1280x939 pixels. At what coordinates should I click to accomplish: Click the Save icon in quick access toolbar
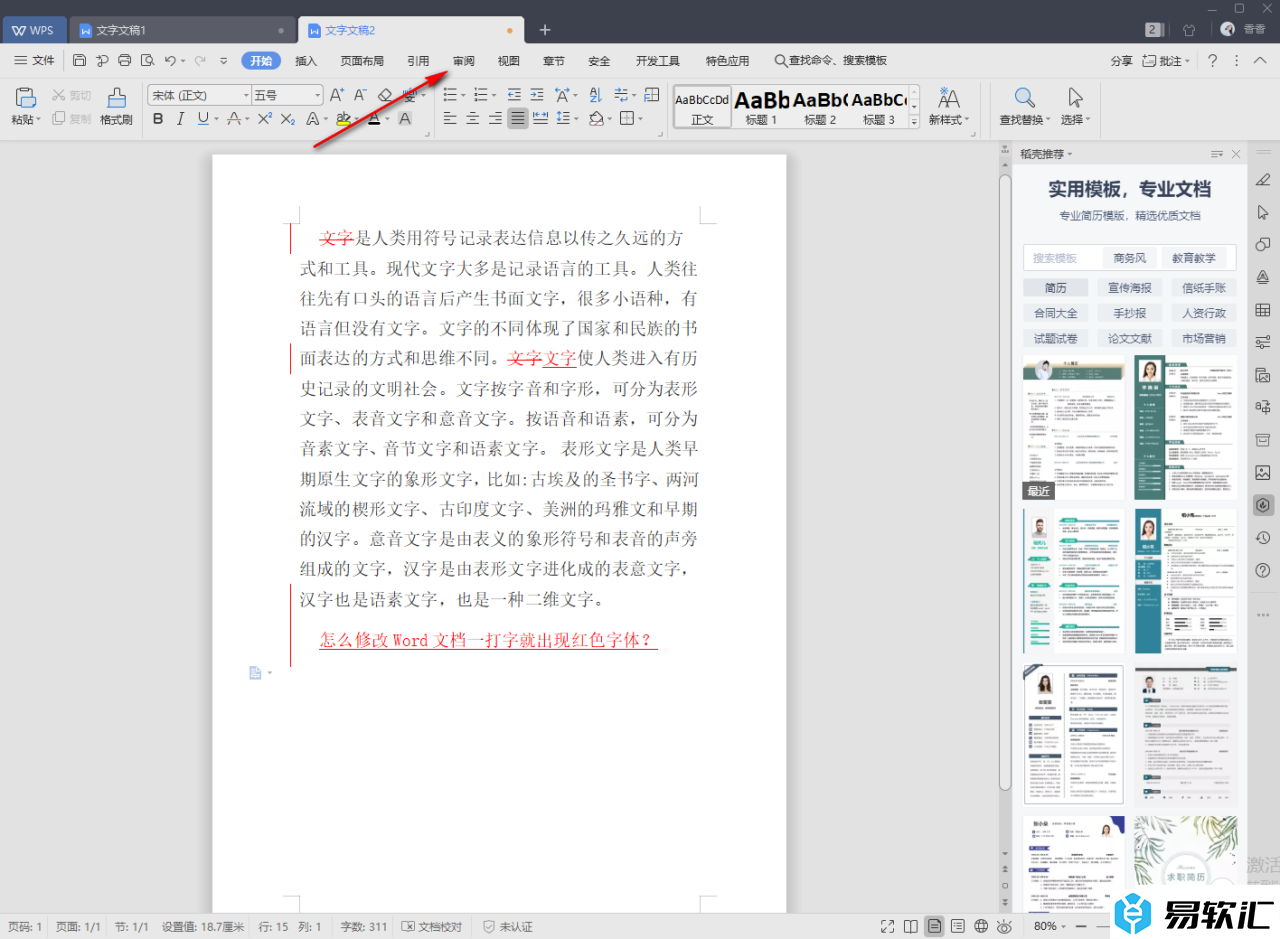(79, 61)
